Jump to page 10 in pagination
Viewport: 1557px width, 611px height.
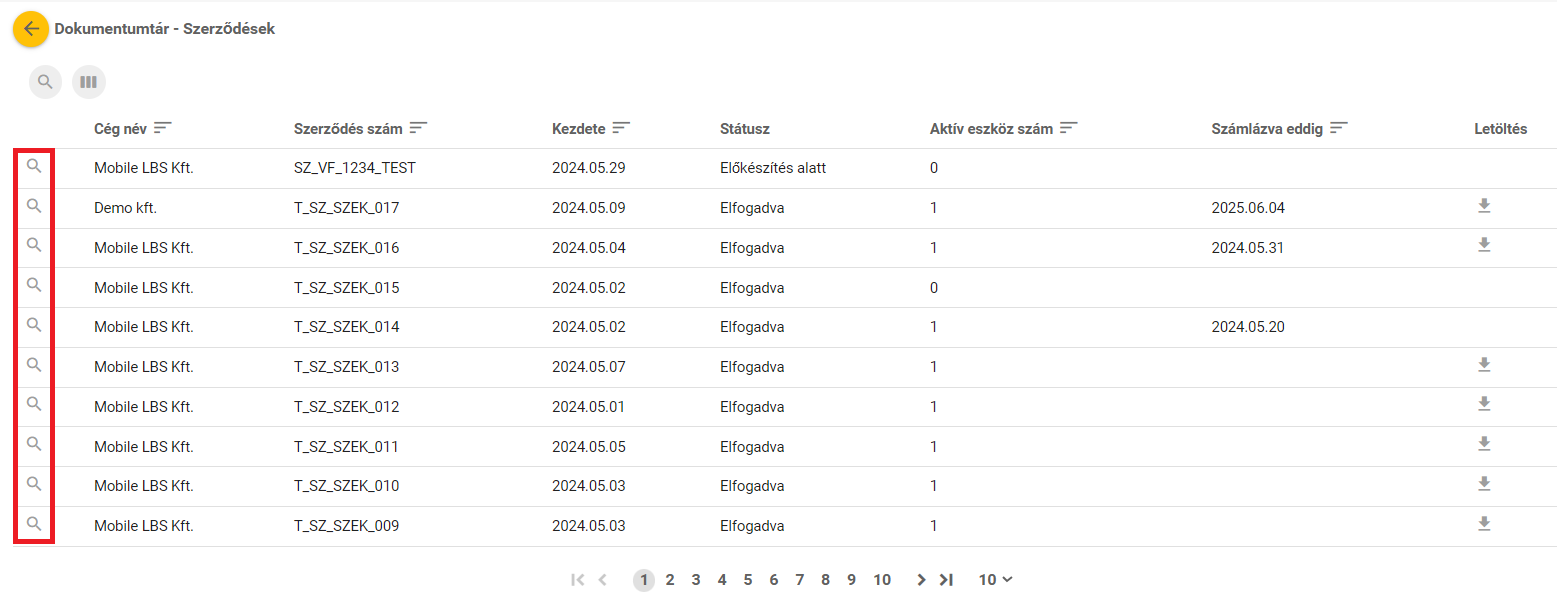pos(881,580)
